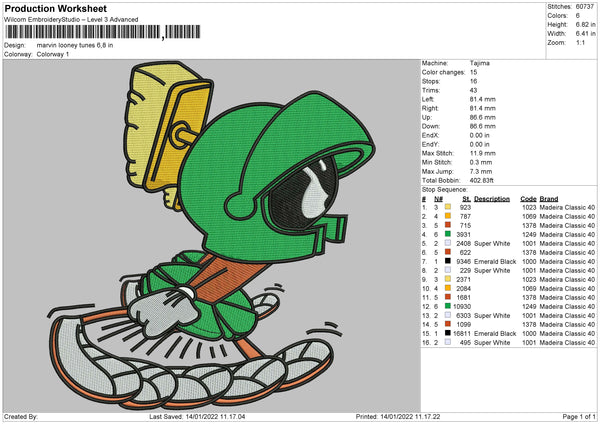The image size is (600, 424).
Task: Click the orange swatch in stop row 2
Action: point(448,216)
